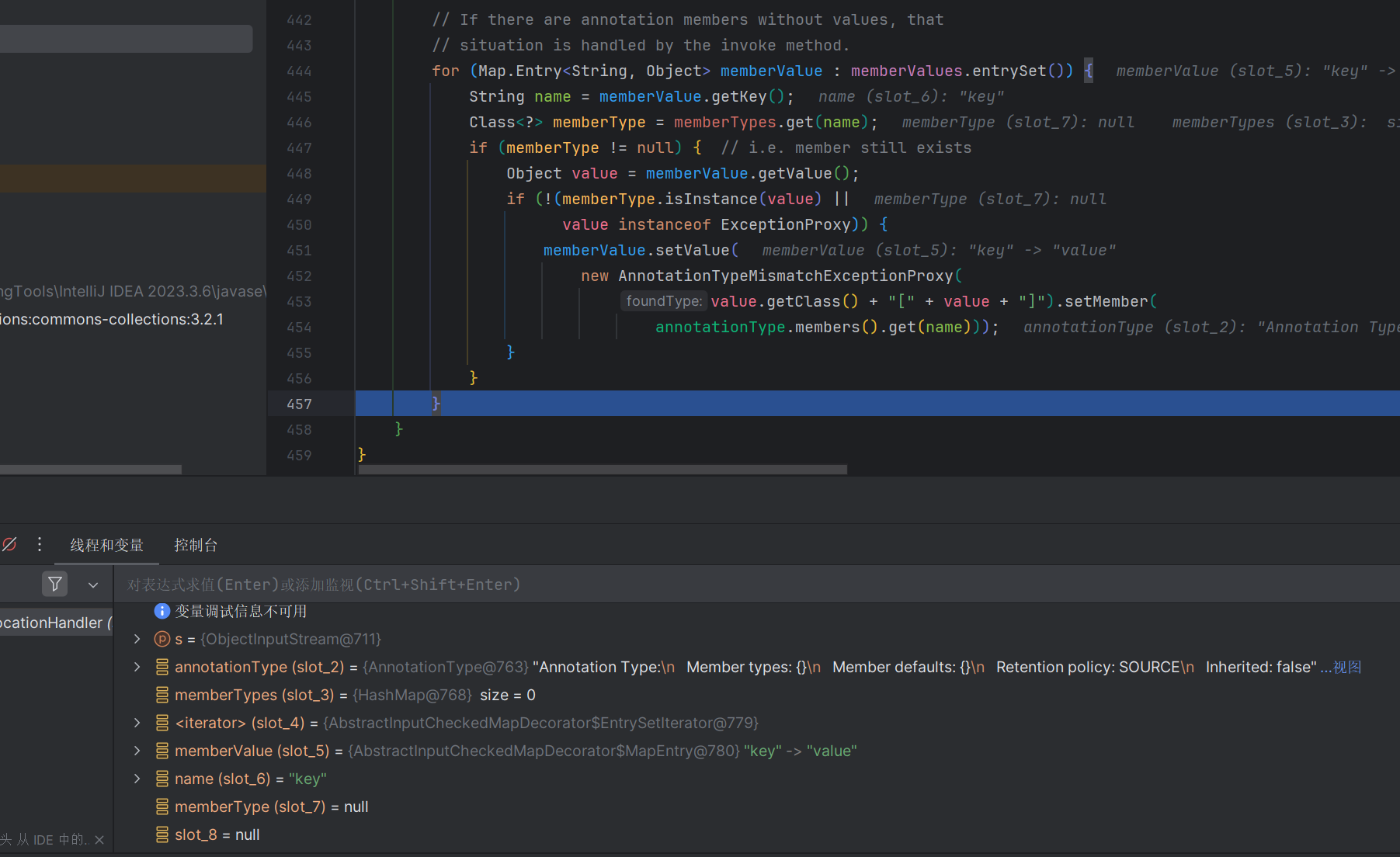
Task: Close the notification at bottom left
Action: point(99,840)
